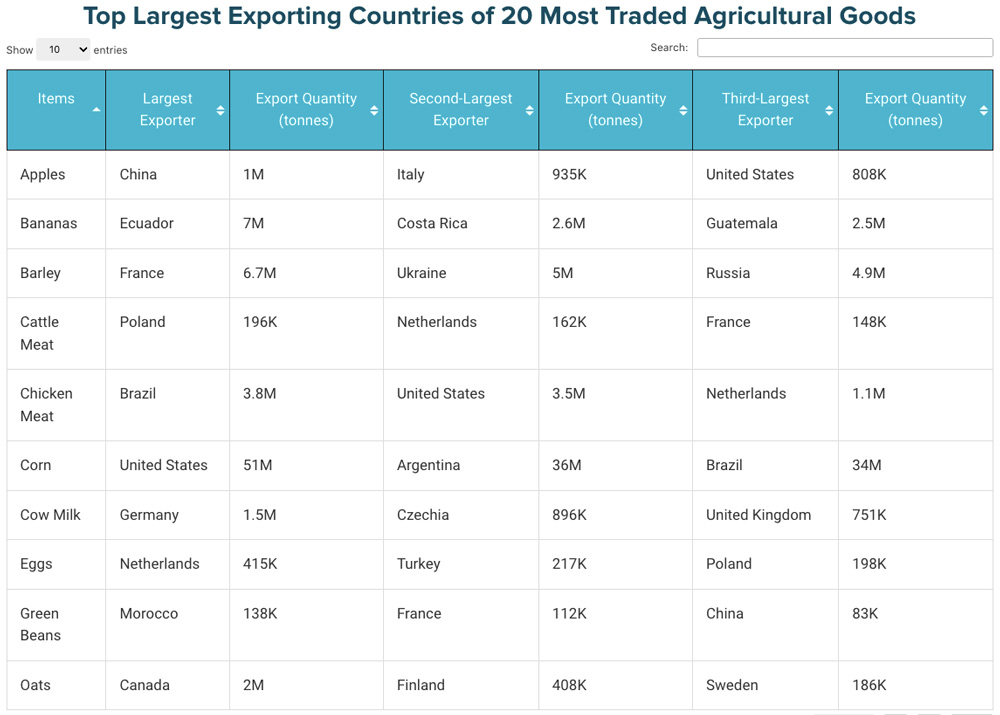Click into the Search input field
The height and width of the screenshot is (715, 1000).
point(844,48)
